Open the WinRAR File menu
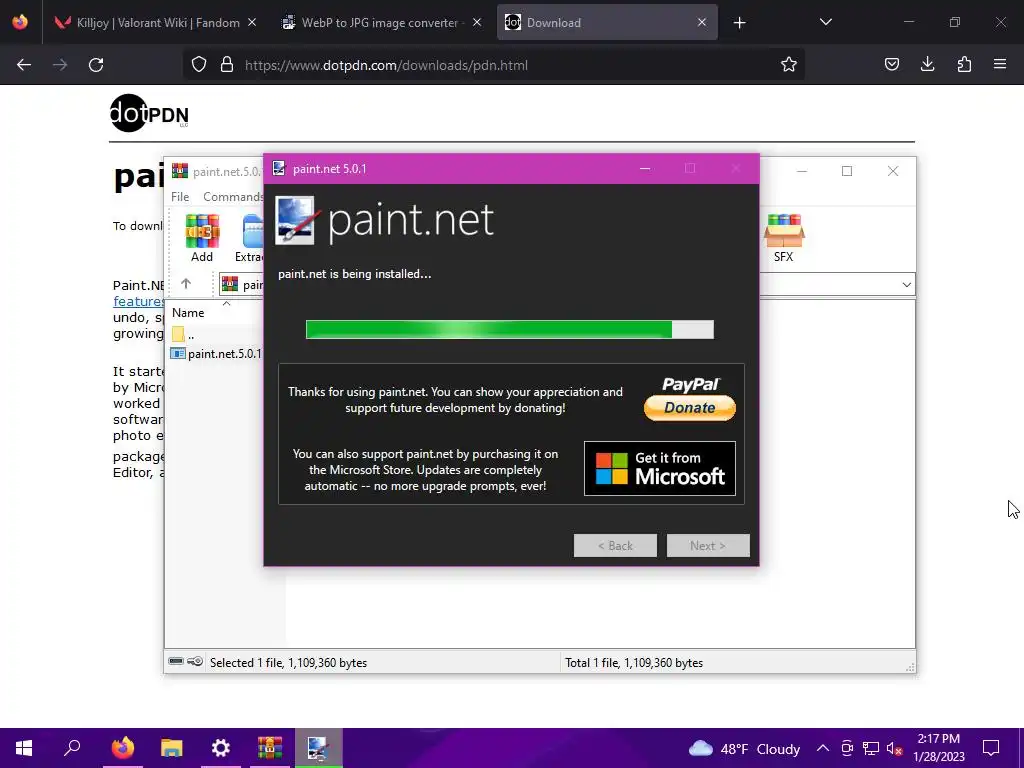Viewport: 1024px width, 768px height. [x=180, y=197]
